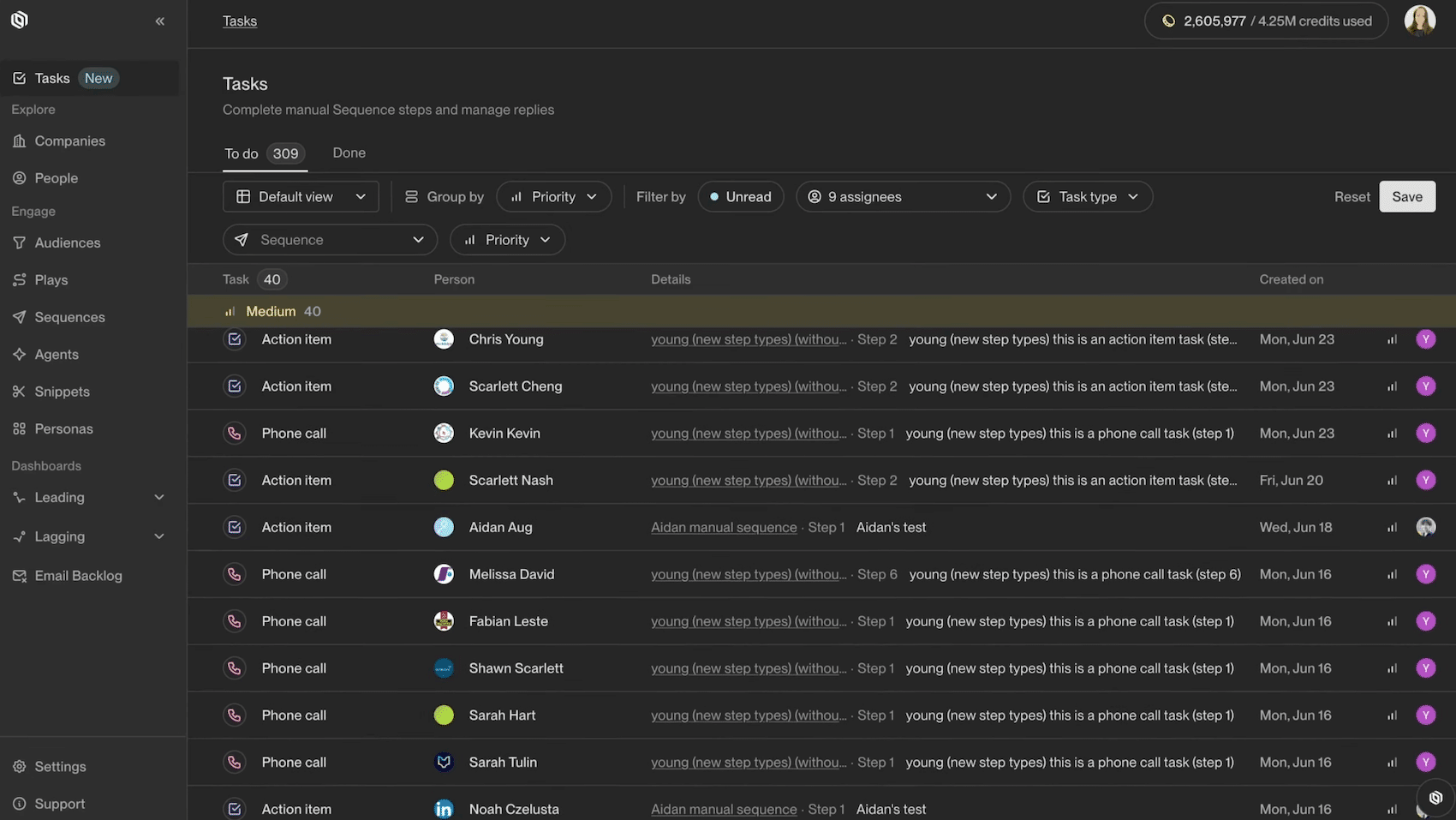
Task: Open People in the sidebar
Action: [x=56, y=178]
